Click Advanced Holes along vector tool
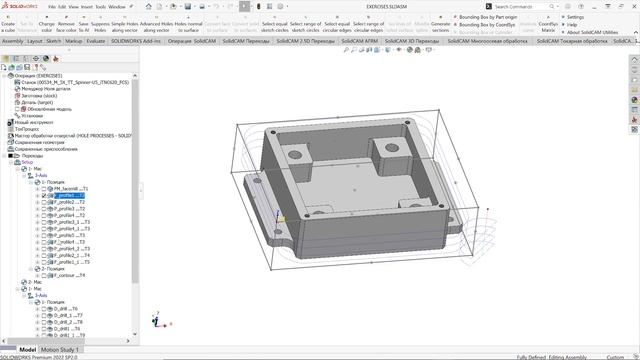The width and height of the screenshot is (640, 360). coord(156,25)
